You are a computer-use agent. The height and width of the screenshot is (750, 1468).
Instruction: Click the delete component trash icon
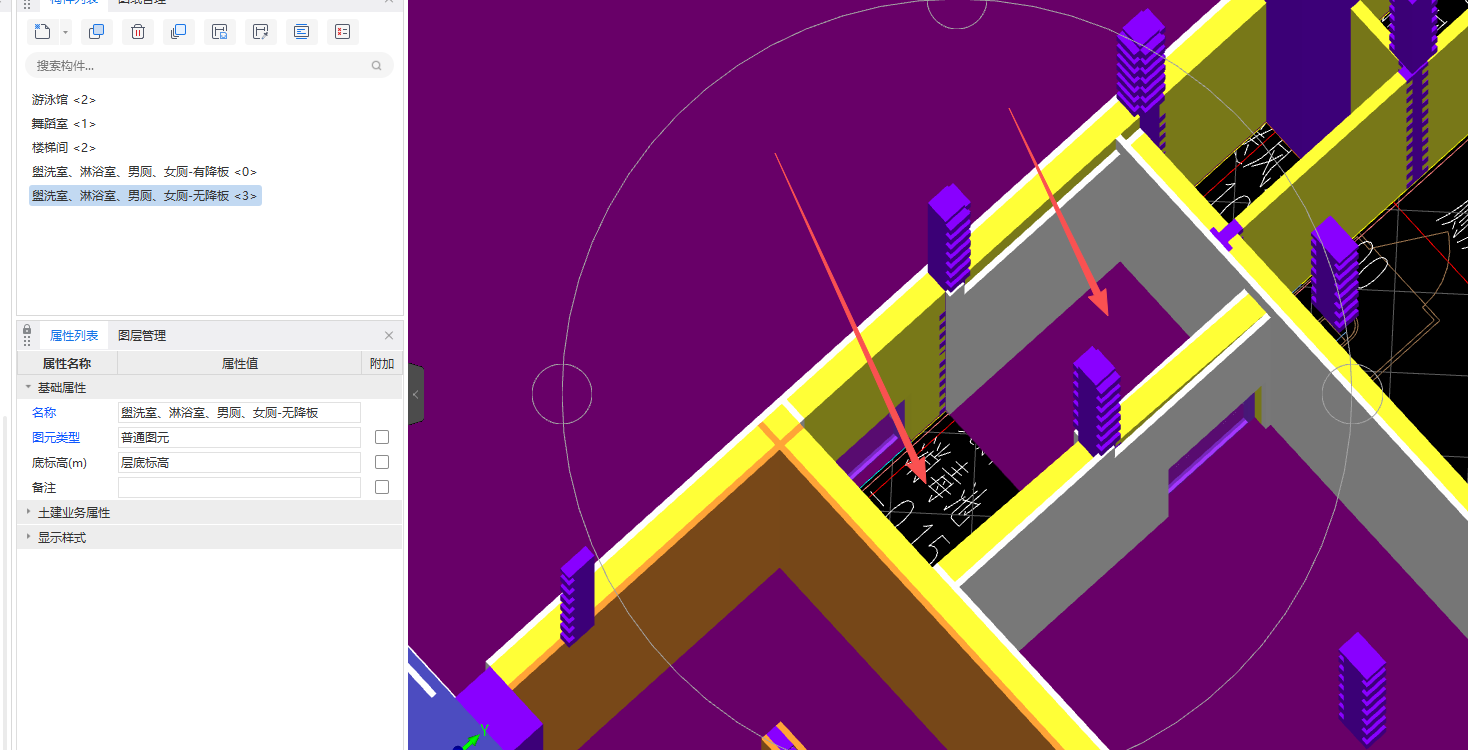point(138,32)
